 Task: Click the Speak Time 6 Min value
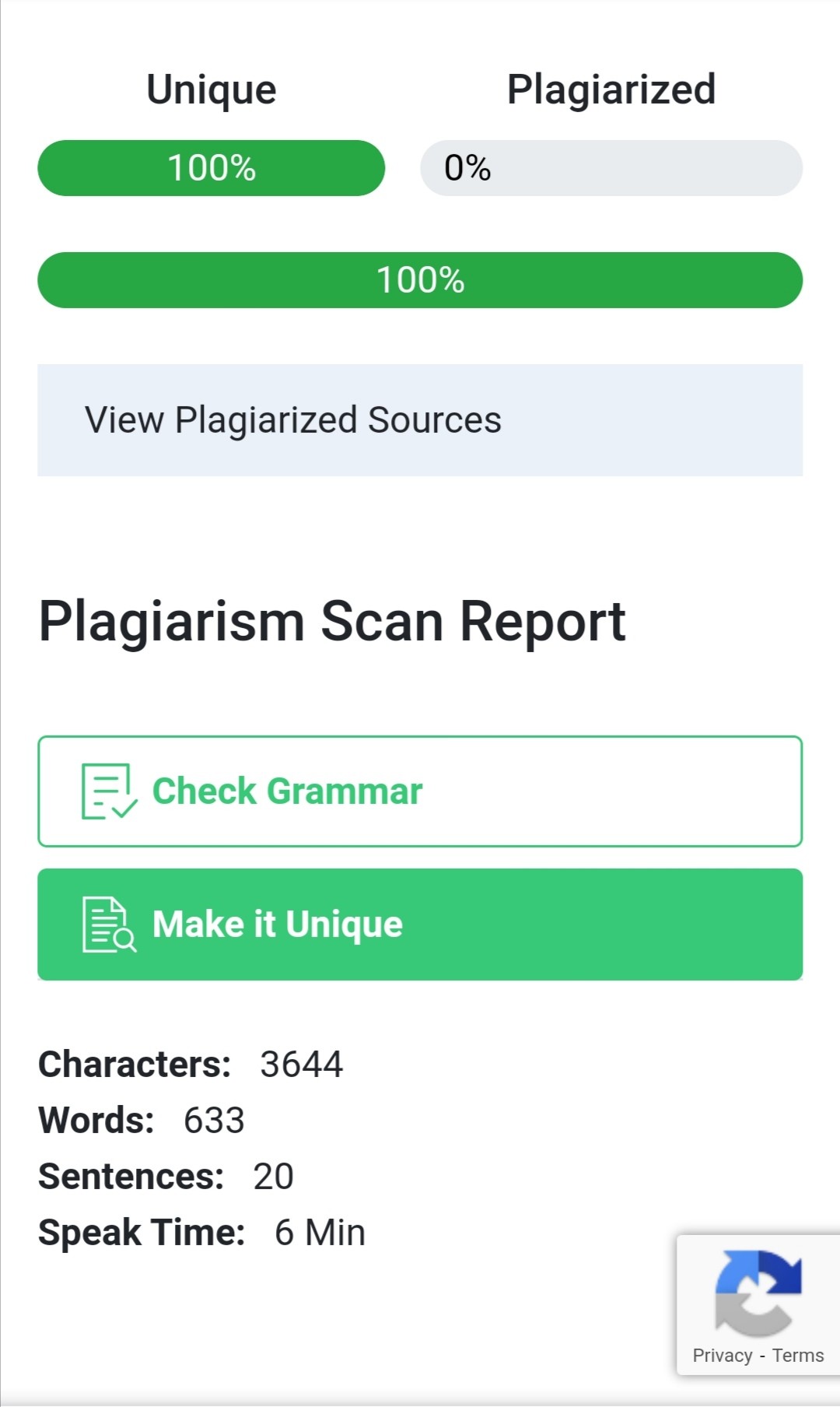point(320,1233)
